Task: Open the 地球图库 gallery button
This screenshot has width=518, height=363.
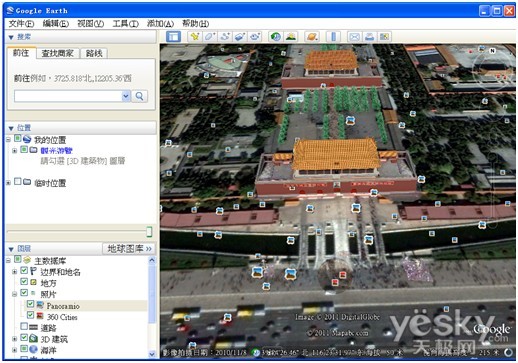Action: point(129,249)
